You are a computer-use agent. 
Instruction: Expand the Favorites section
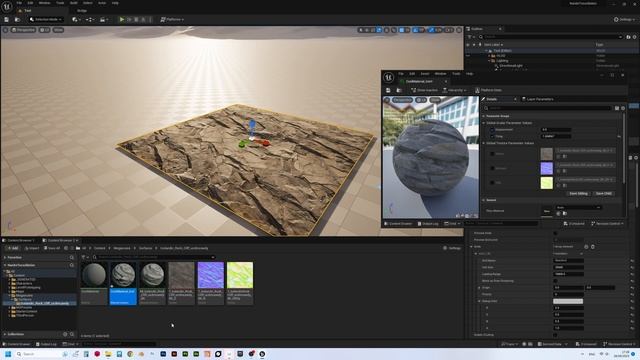coord(5,258)
